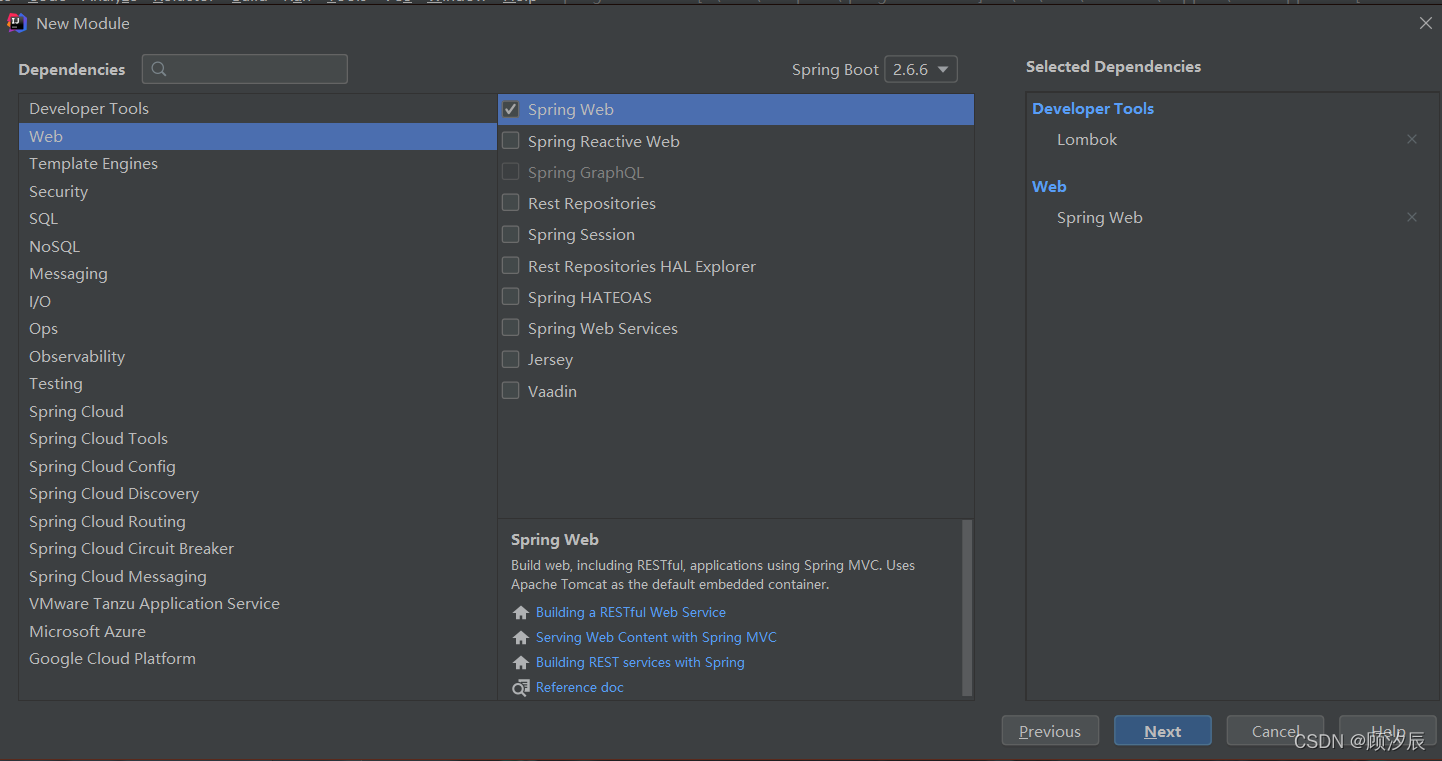Click home icon beside Serving Web Content guide
This screenshot has height=761, width=1442.
click(520, 637)
